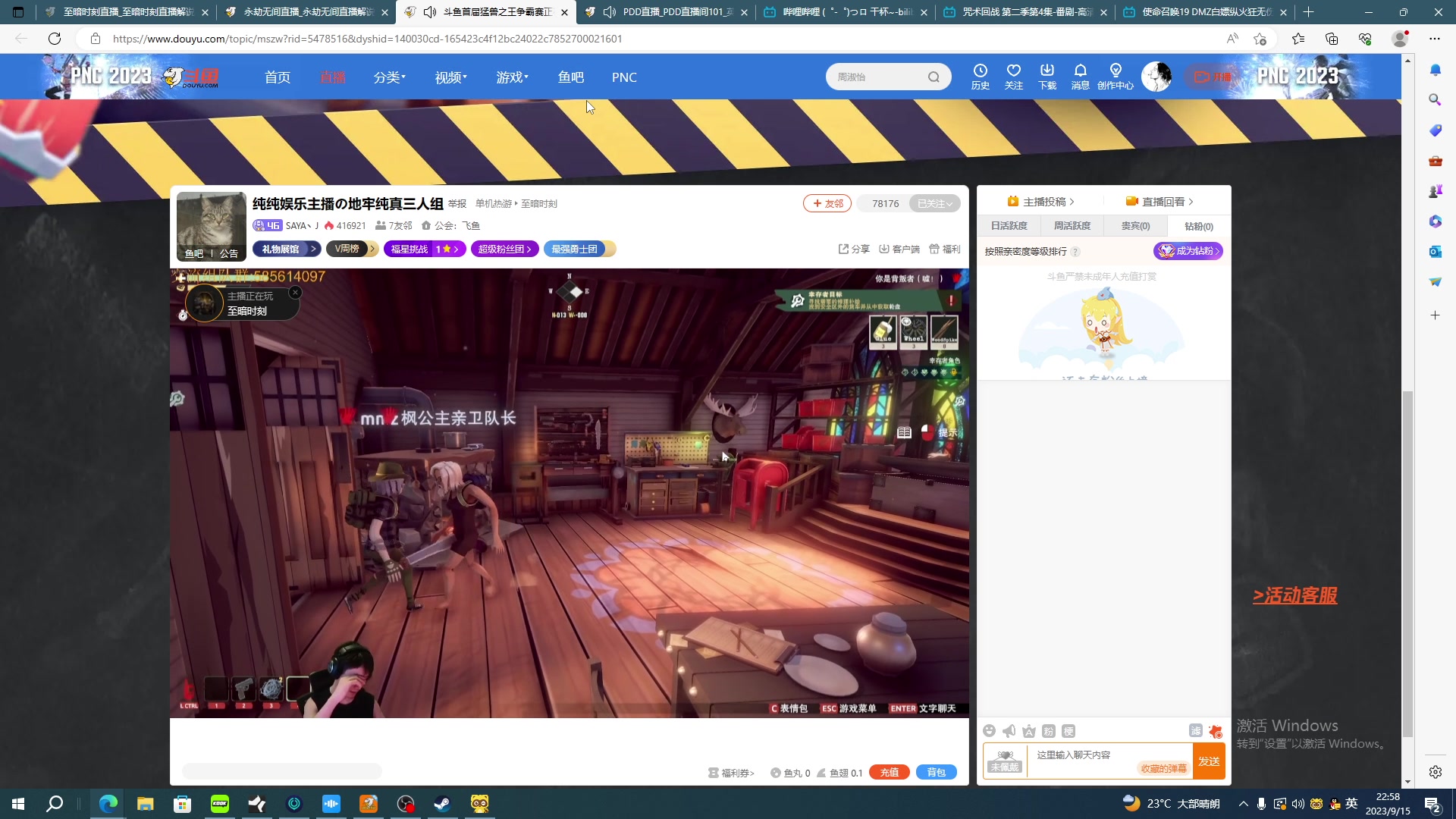This screenshot has width=1456, height=819.
Task: Open 创作中心 lightbulb icon
Action: click(1116, 77)
